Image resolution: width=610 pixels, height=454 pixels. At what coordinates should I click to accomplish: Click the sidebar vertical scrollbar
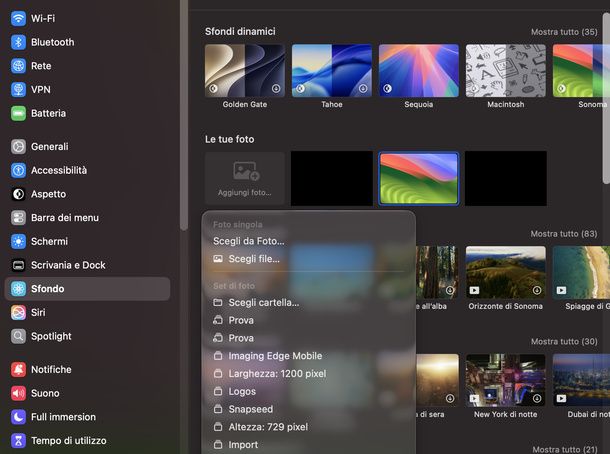pyautogui.click(x=184, y=115)
